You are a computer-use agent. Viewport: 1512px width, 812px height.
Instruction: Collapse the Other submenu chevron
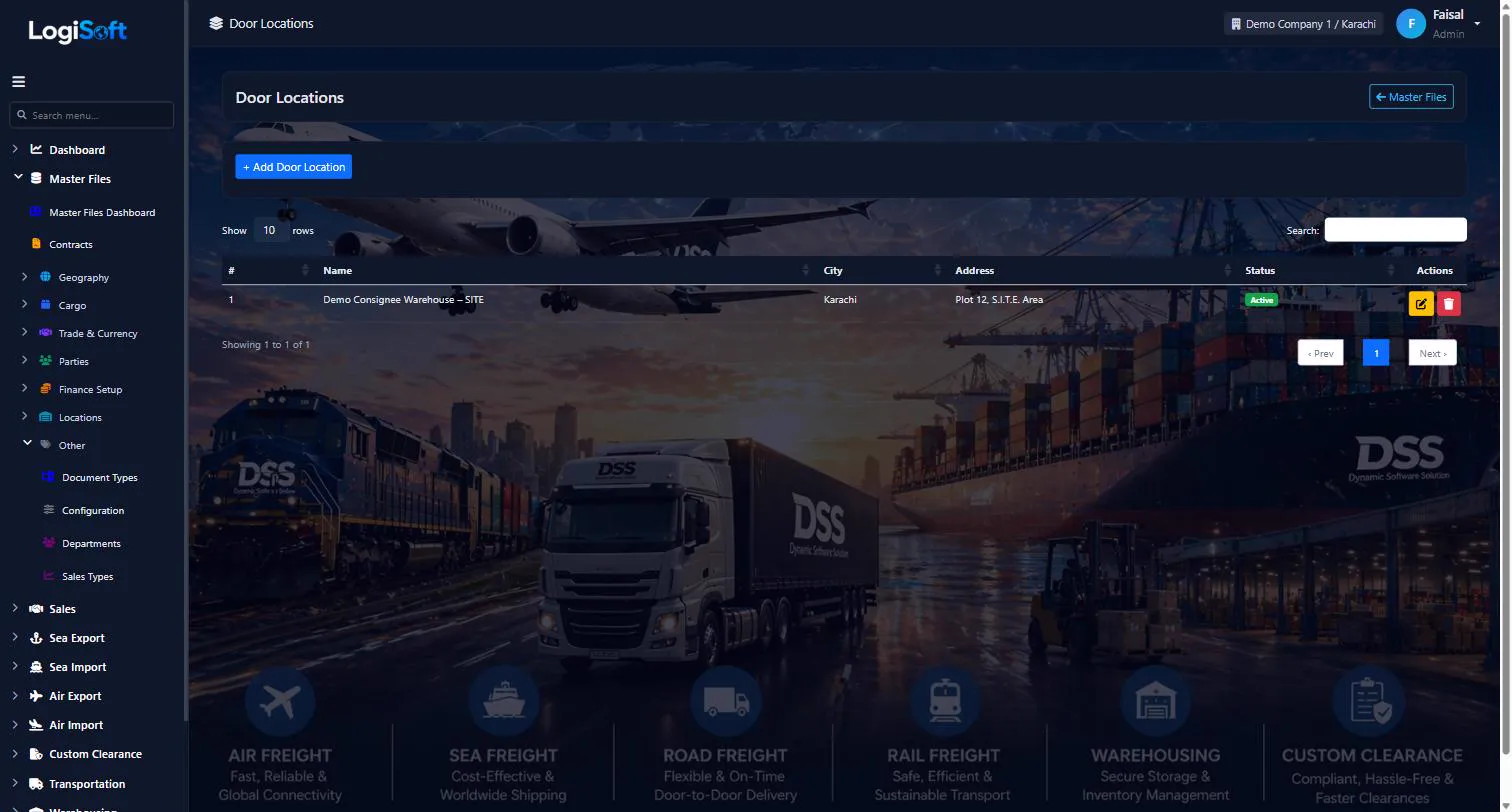[x=27, y=444]
